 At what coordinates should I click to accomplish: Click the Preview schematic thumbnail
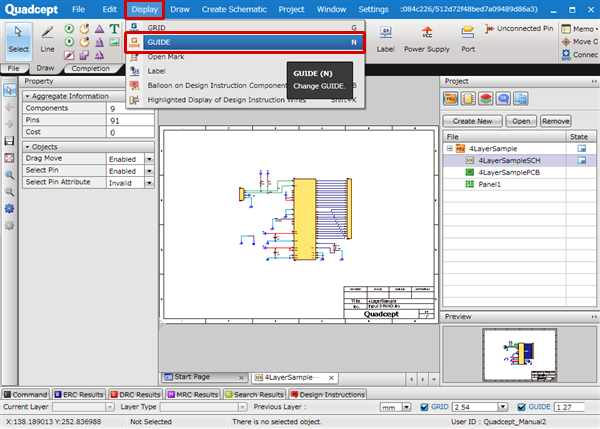(520, 355)
